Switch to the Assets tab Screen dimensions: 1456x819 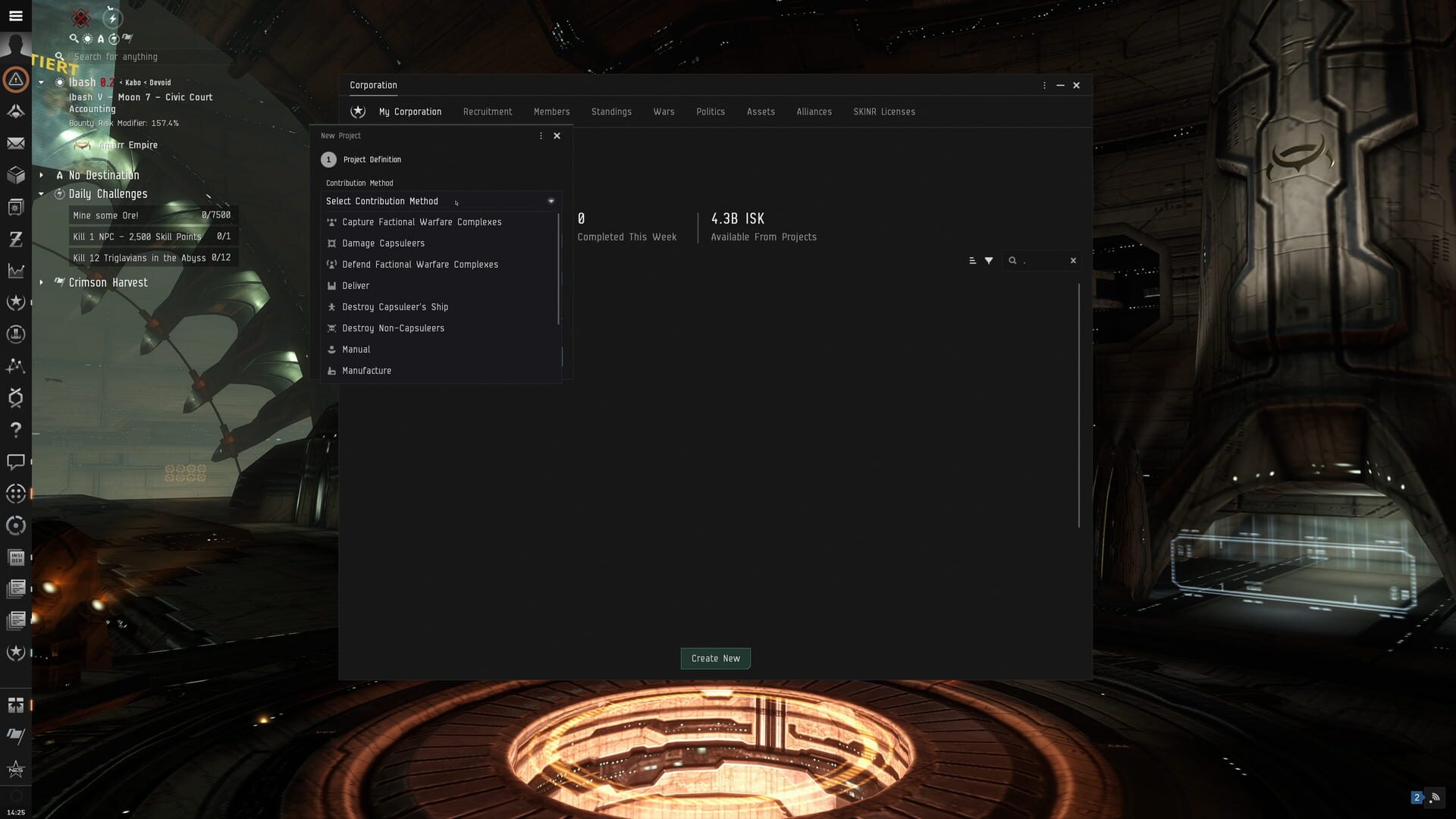[760, 111]
